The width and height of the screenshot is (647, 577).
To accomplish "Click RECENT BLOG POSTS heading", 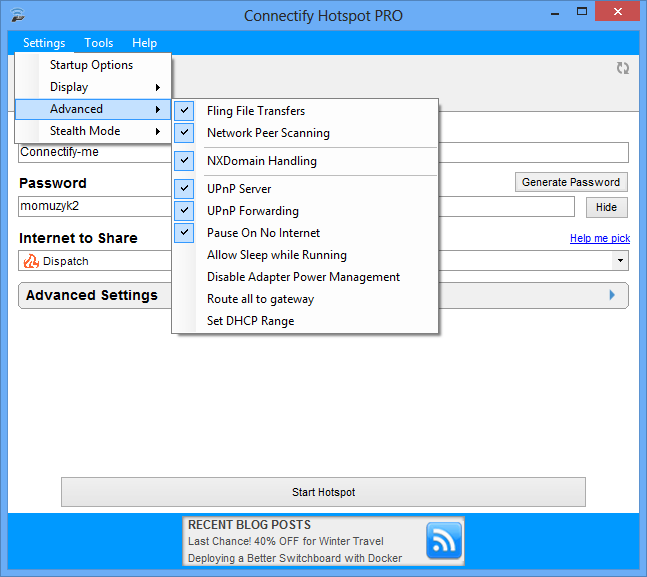I will click(x=249, y=525).
